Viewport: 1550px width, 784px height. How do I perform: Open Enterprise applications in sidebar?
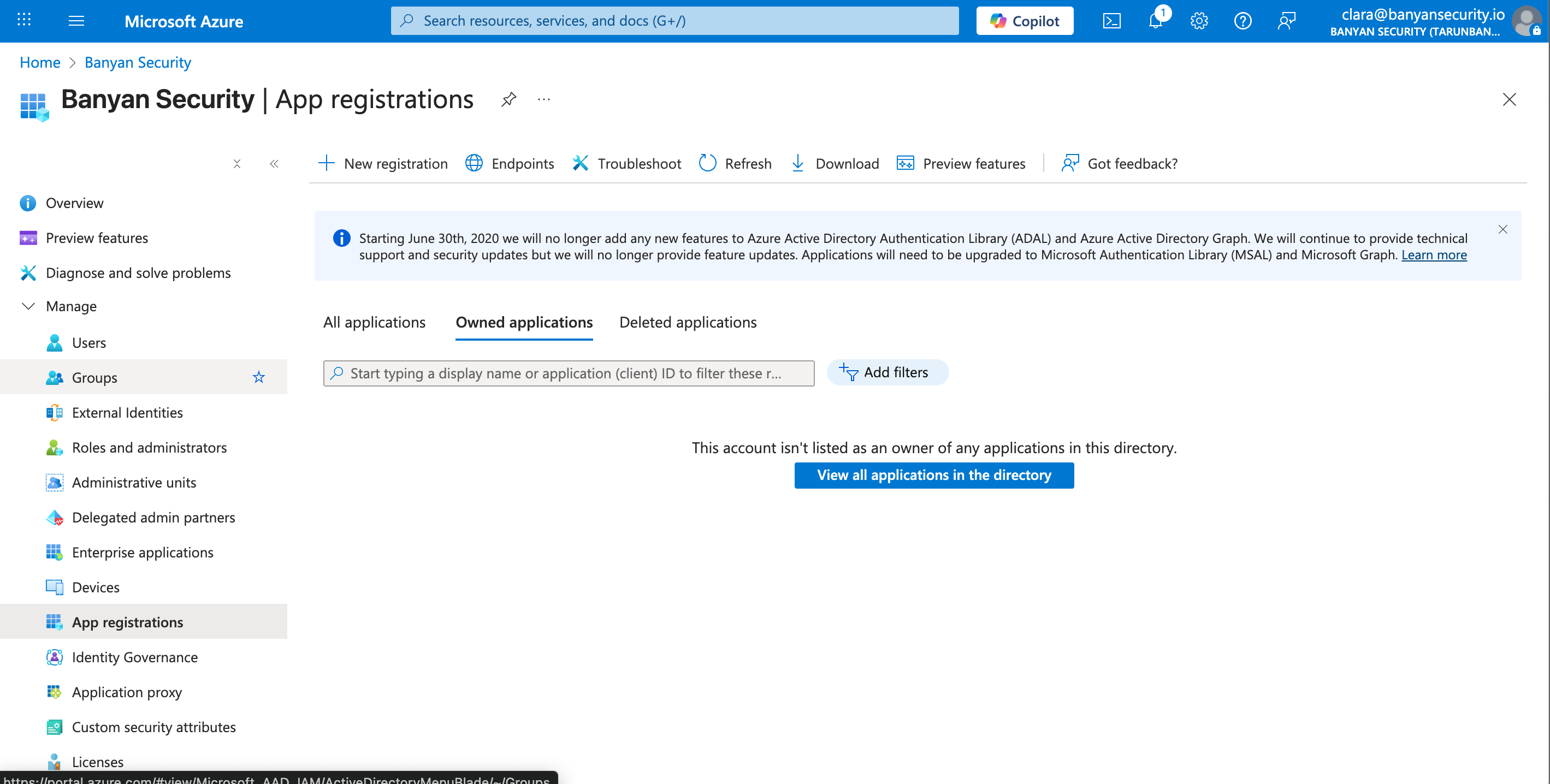(143, 553)
